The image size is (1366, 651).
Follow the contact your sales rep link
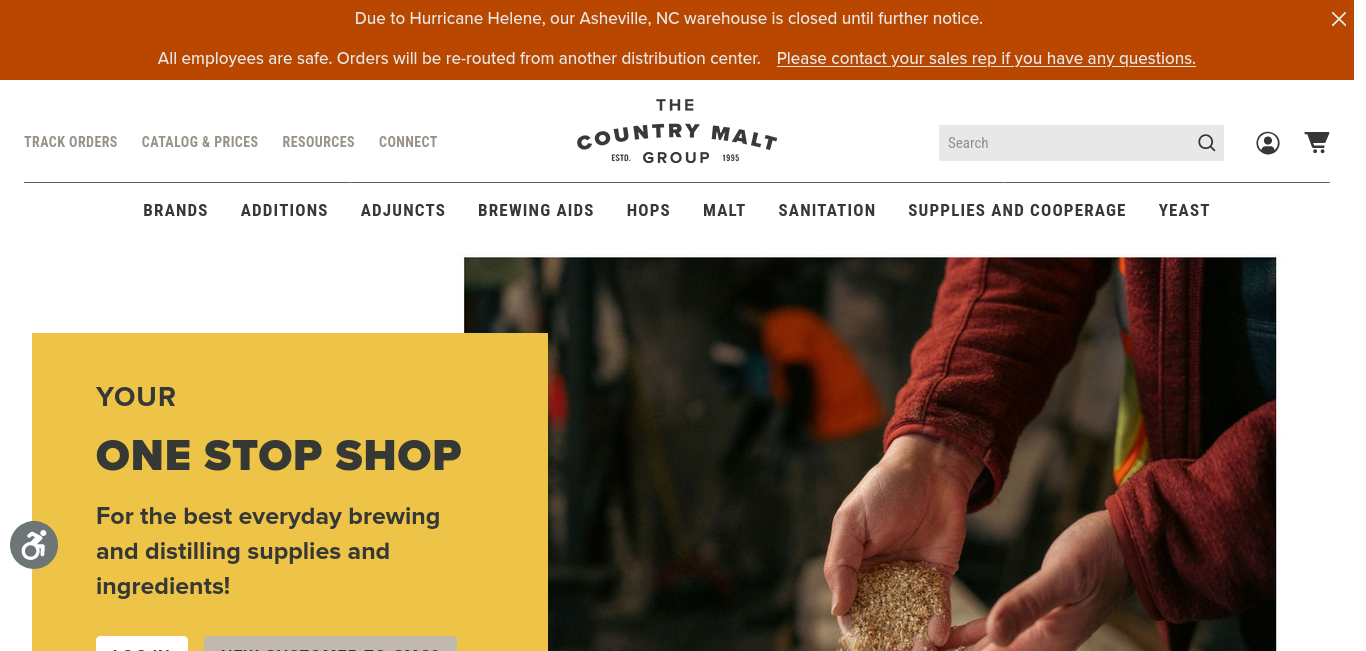pyautogui.click(x=986, y=58)
